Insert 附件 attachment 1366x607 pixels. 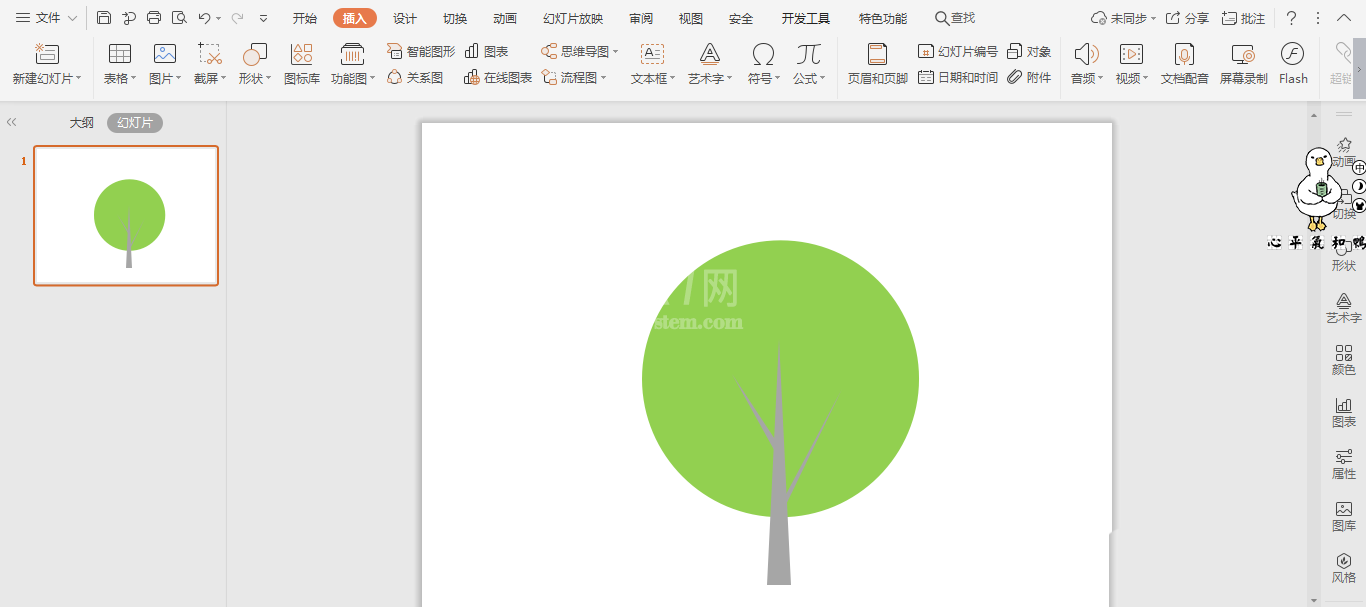1029,77
